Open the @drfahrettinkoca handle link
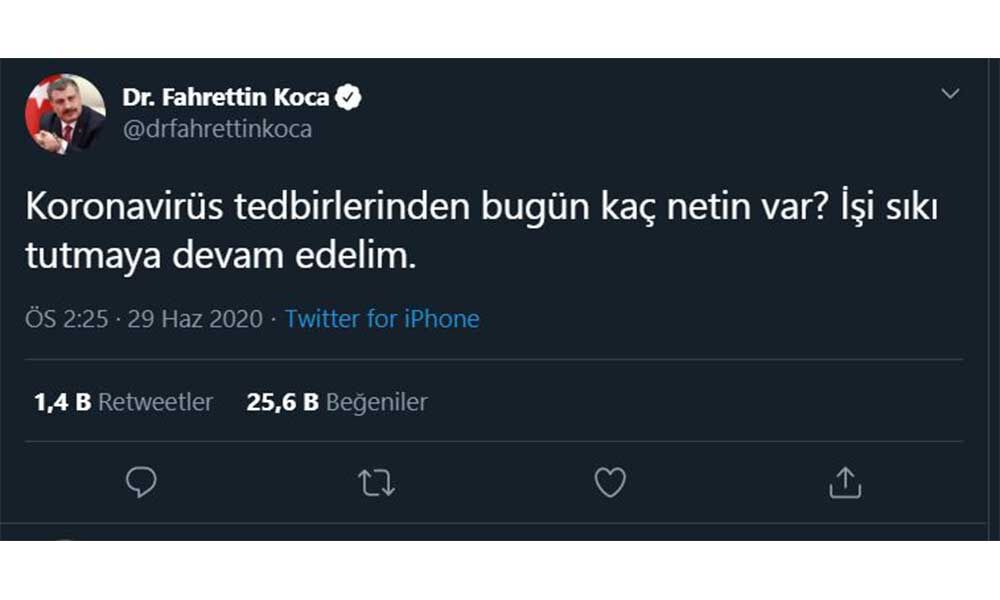 click(217, 129)
